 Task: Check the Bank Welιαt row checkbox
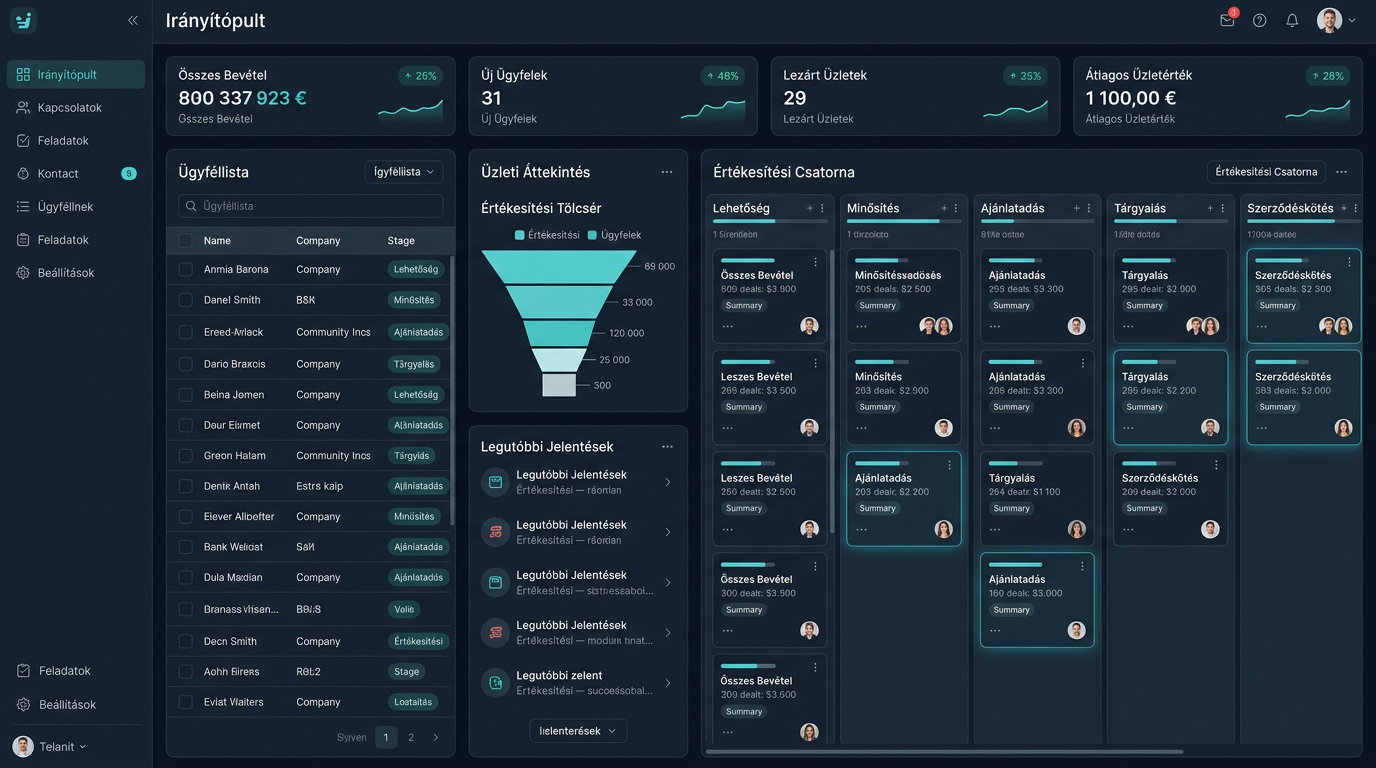pos(185,547)
